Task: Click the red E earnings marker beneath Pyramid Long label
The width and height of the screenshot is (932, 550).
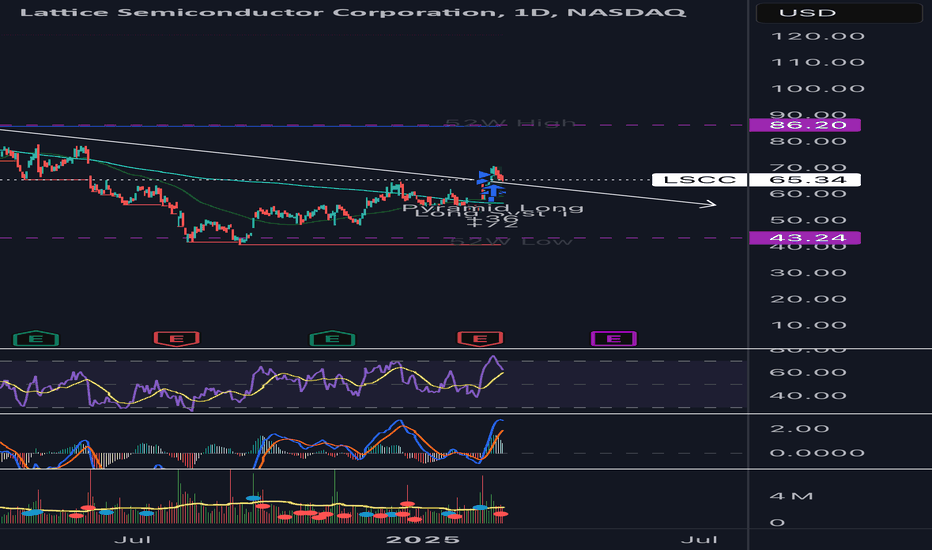Action: coord(480,339)
